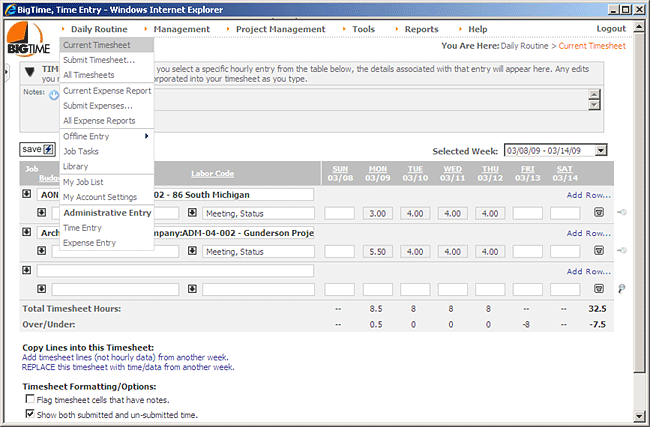Click page scrollbar up arrow
The height and width of the screenshot is (427, 650).
pos(639,27)
